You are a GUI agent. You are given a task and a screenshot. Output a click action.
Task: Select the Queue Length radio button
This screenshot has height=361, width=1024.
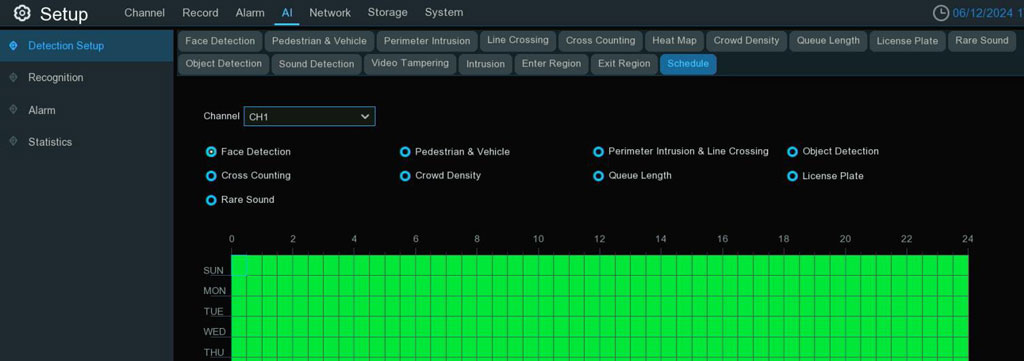point(598,176)
